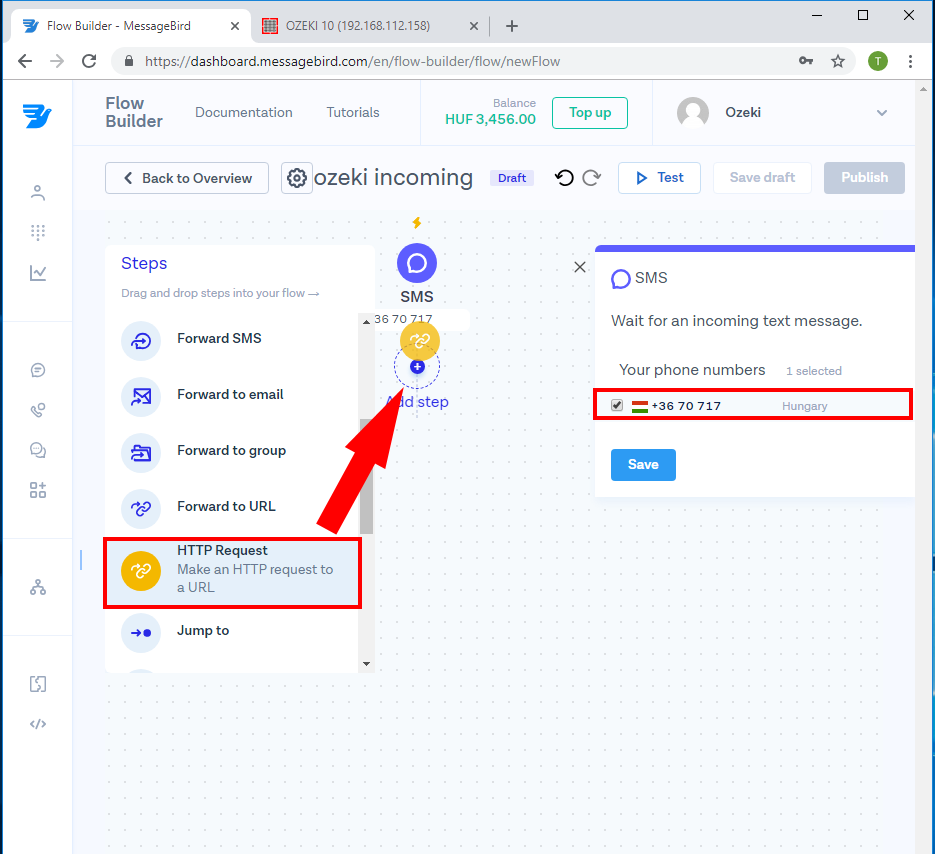Switch to the OZEKI 10 browser tab
The image size is (935, 854).
click(358, 26)
